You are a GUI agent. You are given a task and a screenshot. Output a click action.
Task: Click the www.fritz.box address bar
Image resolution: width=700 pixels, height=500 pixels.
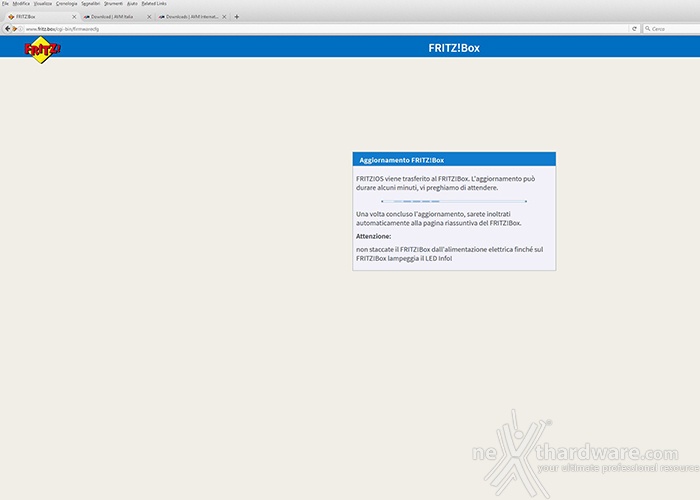tap(321, 29)
